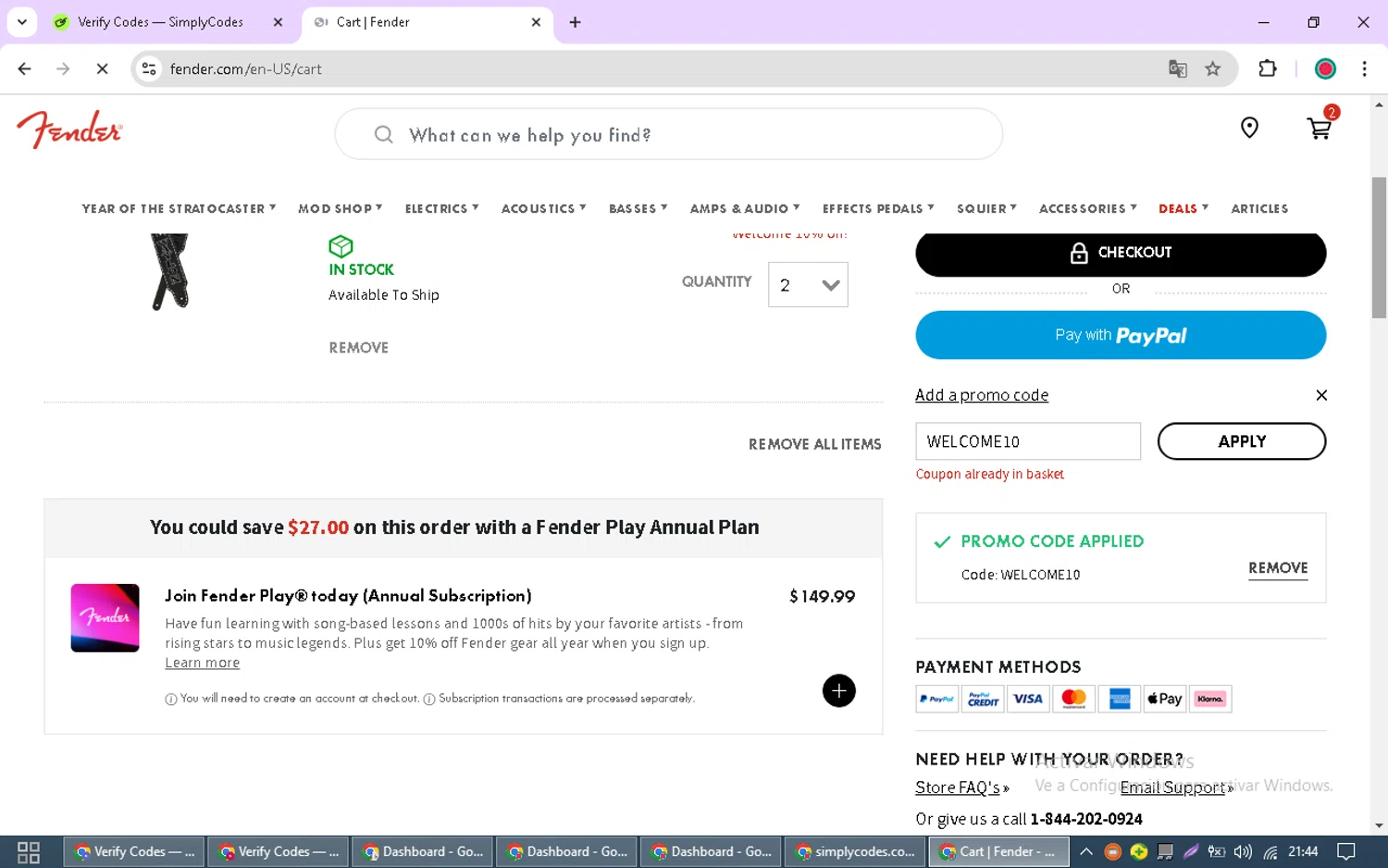This screenshot has height=868, width=1388.
Task: Click the taskbar clock showing 21:44
Action: point(1303,851)
